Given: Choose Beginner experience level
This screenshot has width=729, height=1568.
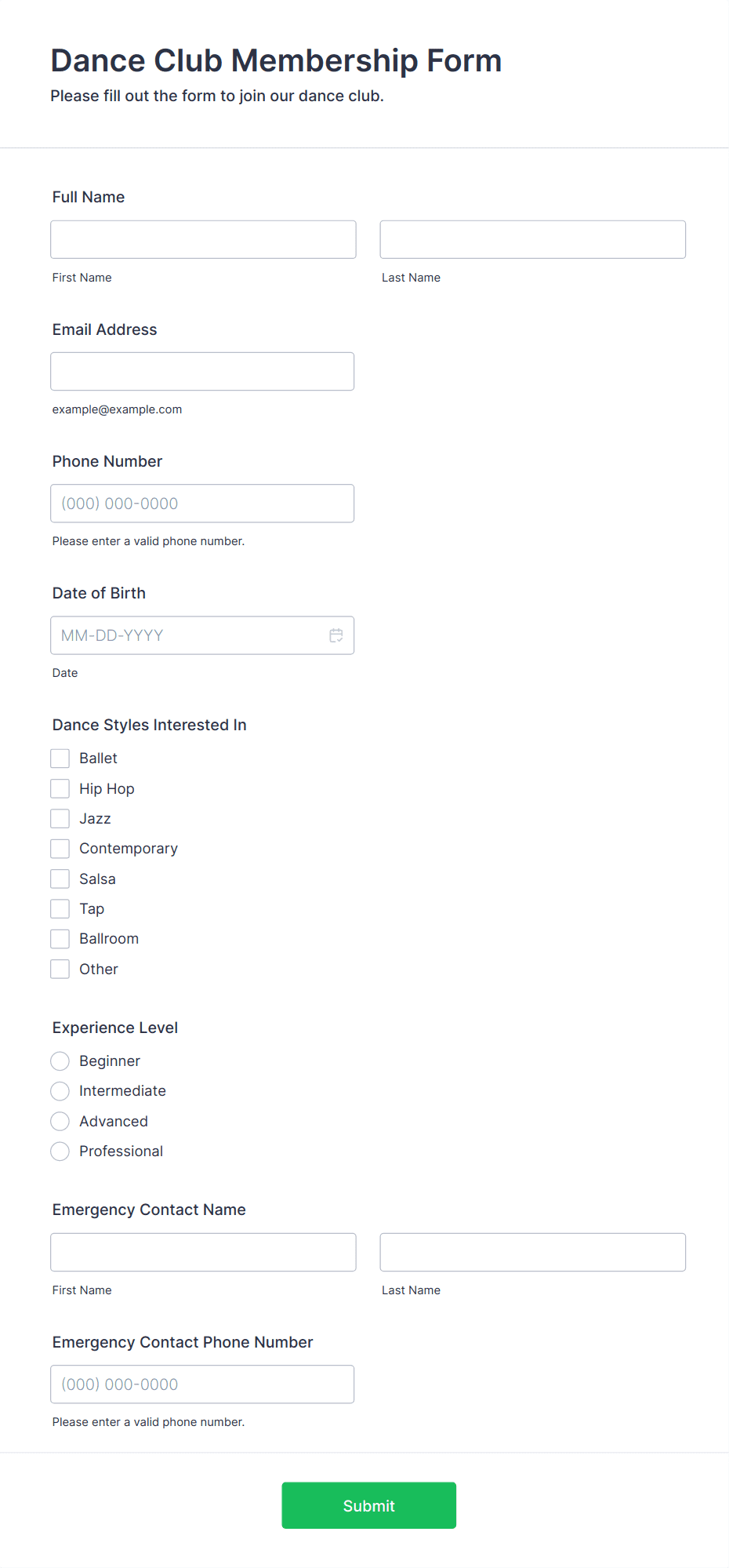Looking at the screenshot, I should [x=60, y=1061].
